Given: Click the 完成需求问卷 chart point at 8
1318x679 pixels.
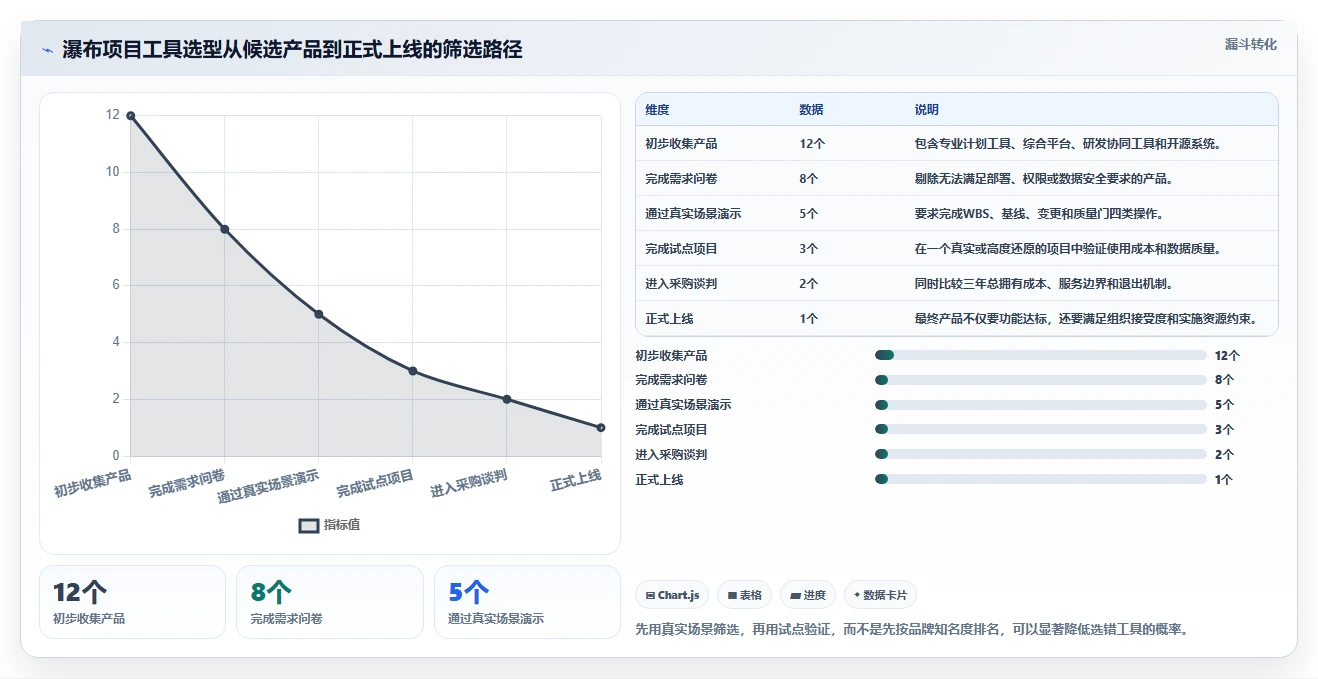Looking at the screenshot, I should coord(224,229).
